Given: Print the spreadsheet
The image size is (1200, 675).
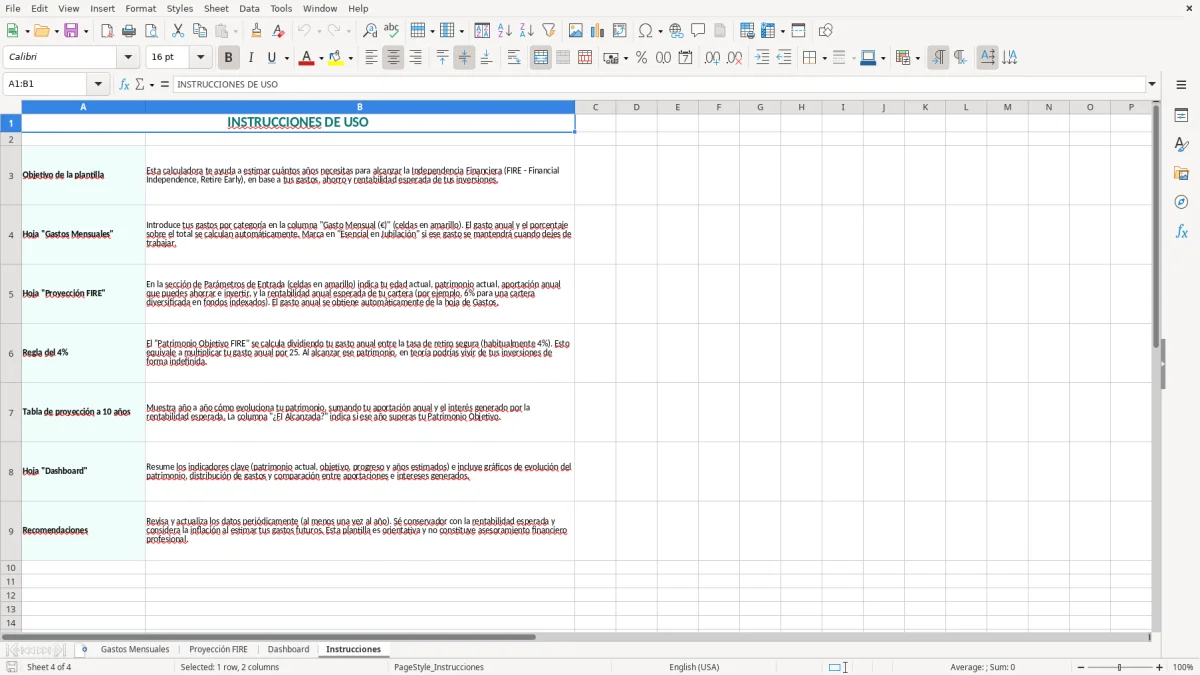Looking at the screenshot, I should pos(129,31).
